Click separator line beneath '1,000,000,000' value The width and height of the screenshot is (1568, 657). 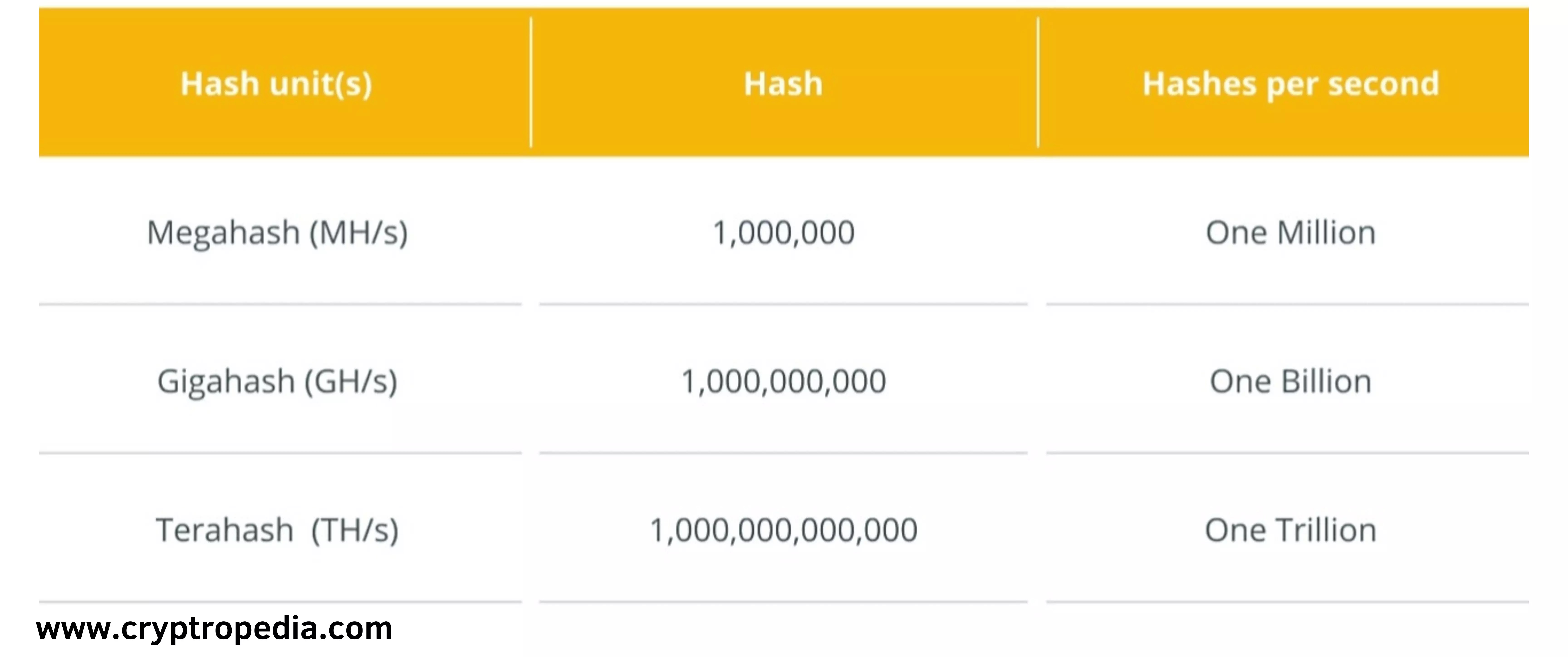pos(783,453)
